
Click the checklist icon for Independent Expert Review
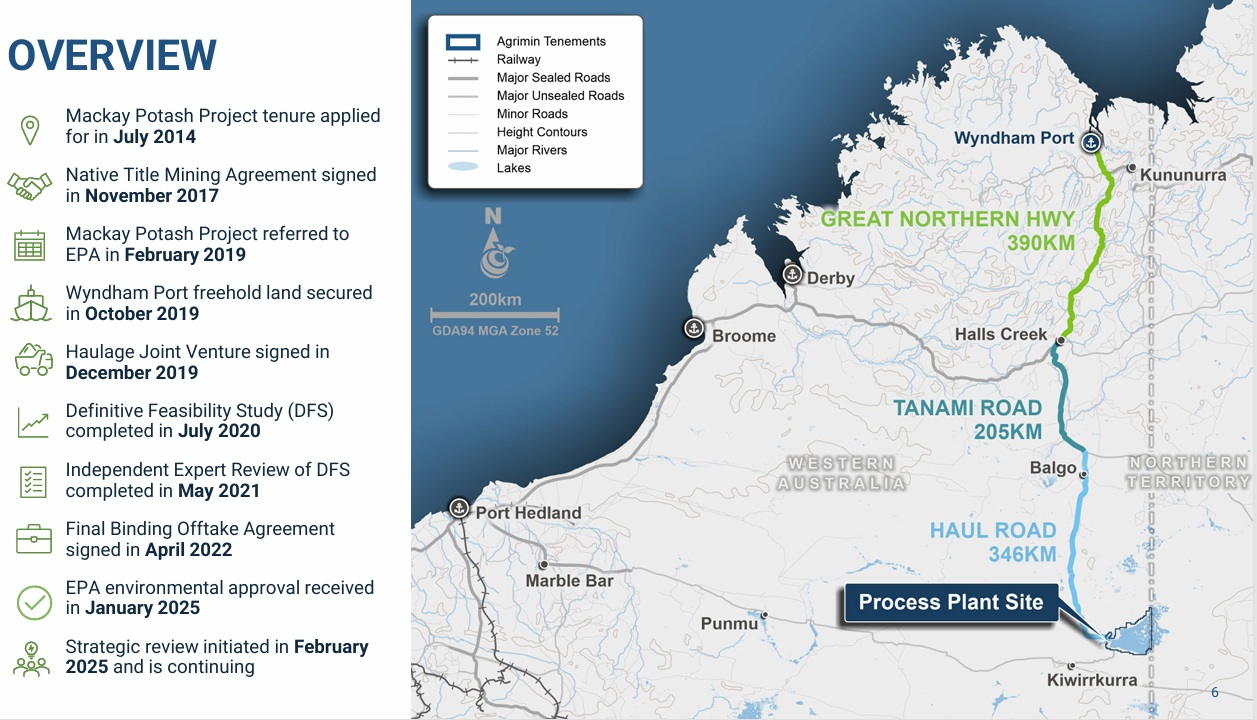click(x=33, y=481)
